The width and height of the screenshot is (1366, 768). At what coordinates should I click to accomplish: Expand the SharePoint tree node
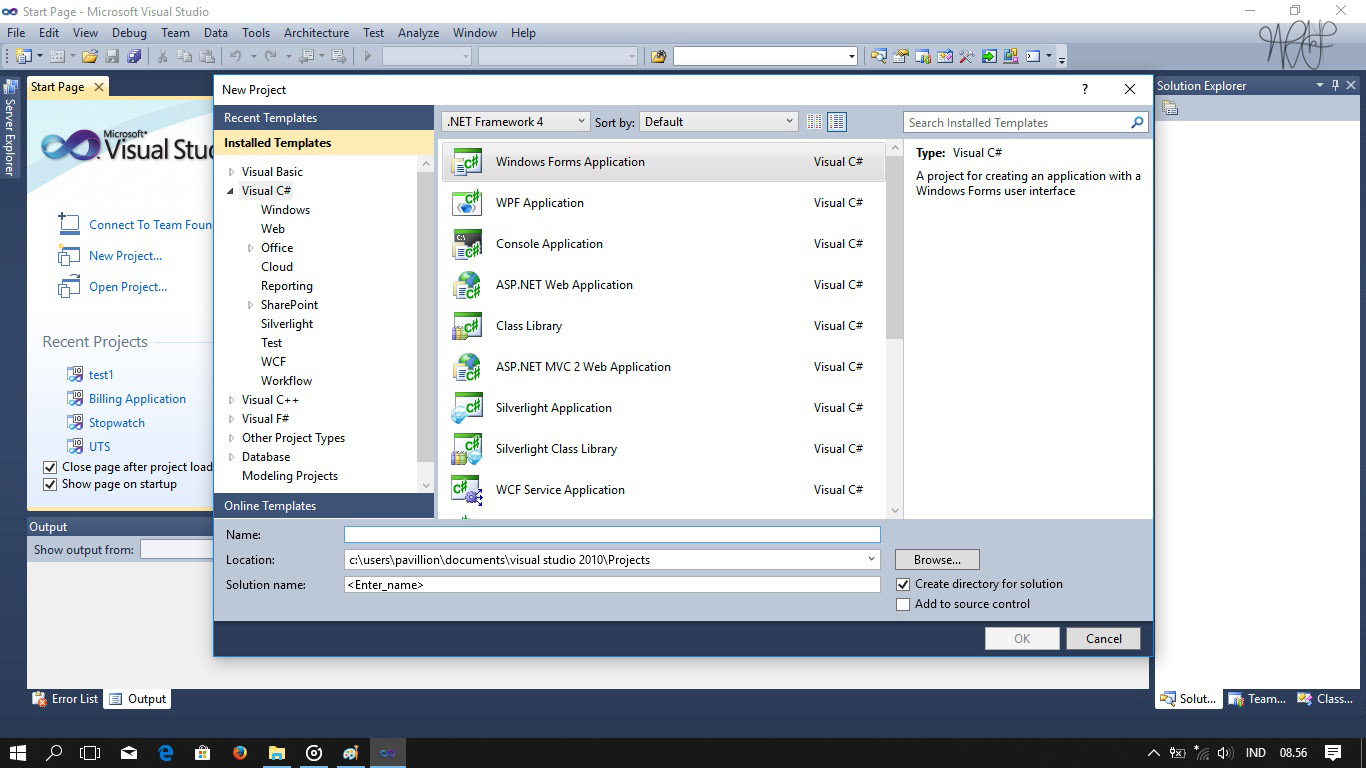pyautogui.click(x=251, y=305)
